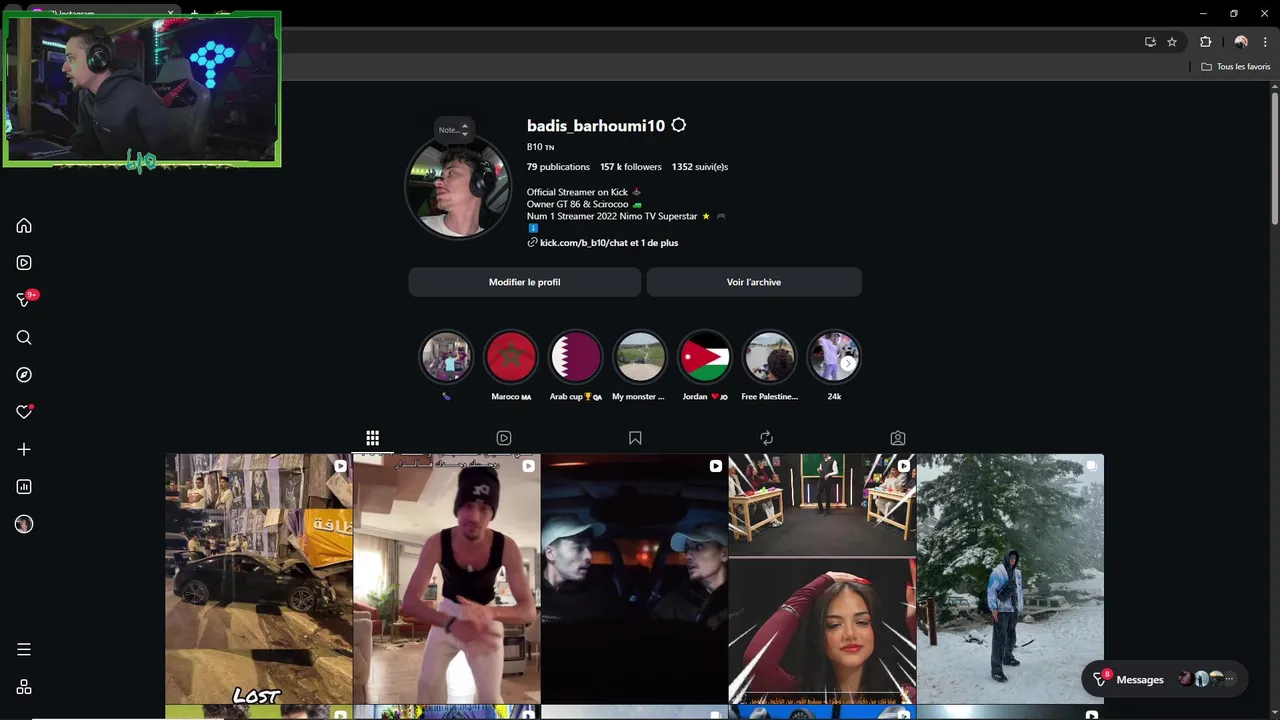Open the more options dots in Messages bar
Viewport: 1280px width, 720px height.
point(1229,679)
